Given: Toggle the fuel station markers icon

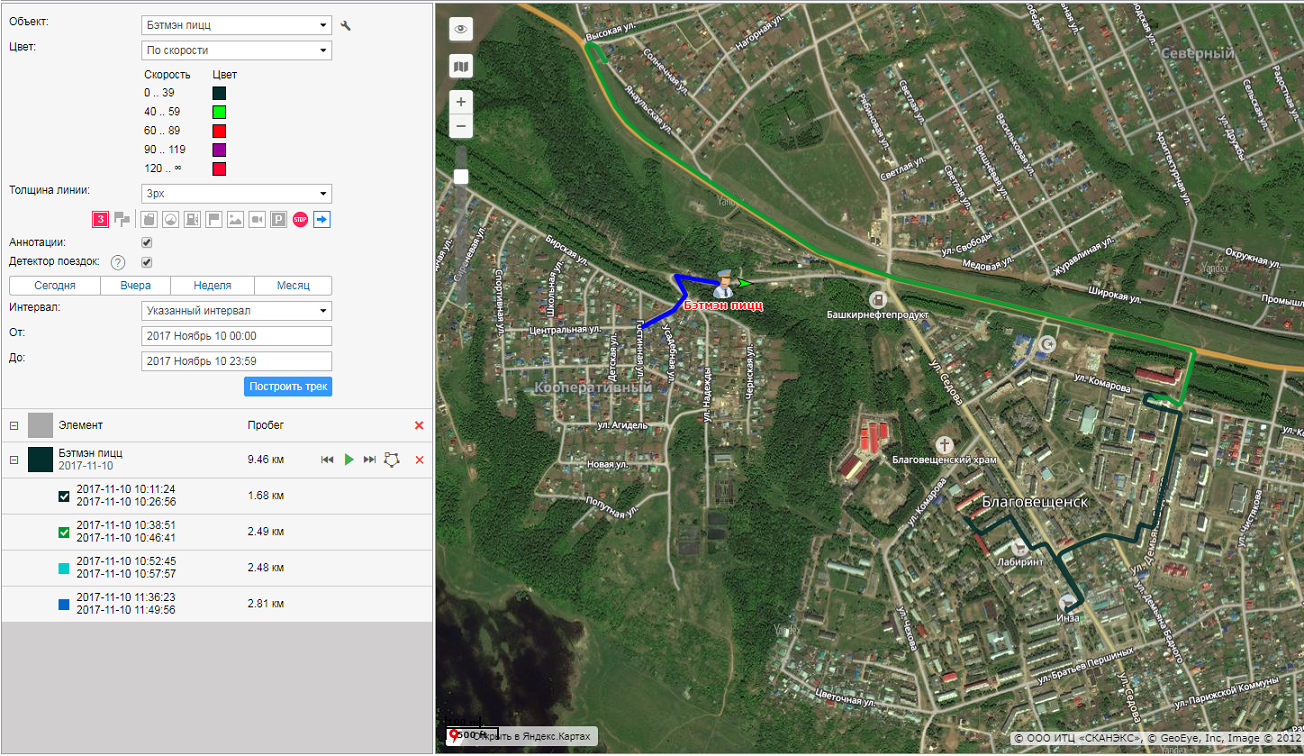Looking at the screenshot, I should [192, 219].
